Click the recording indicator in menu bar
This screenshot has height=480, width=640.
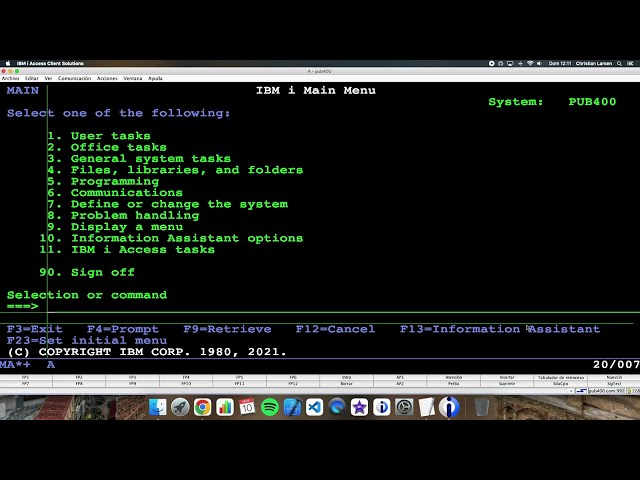491,63
